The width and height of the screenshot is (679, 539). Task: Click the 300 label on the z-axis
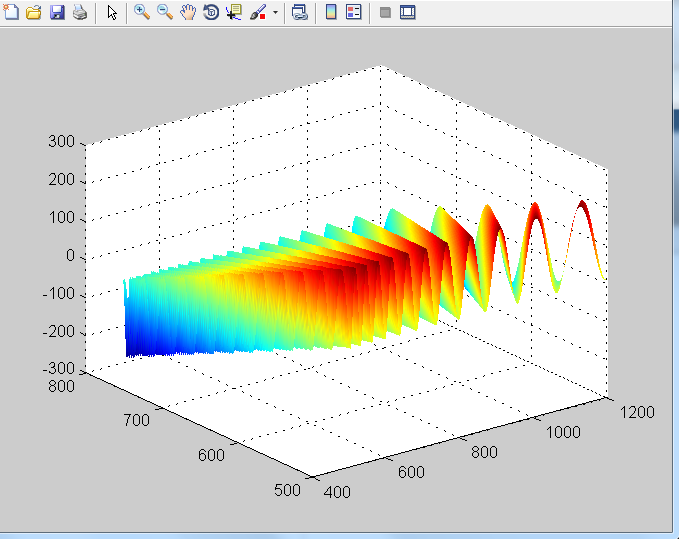(x=61, y=142)
